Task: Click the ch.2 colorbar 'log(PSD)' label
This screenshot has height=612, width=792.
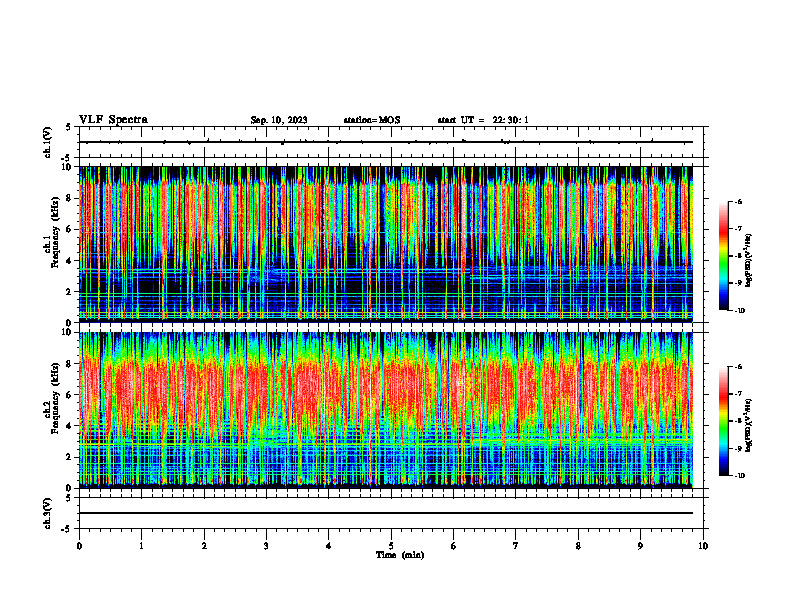Action: [749, 424]
